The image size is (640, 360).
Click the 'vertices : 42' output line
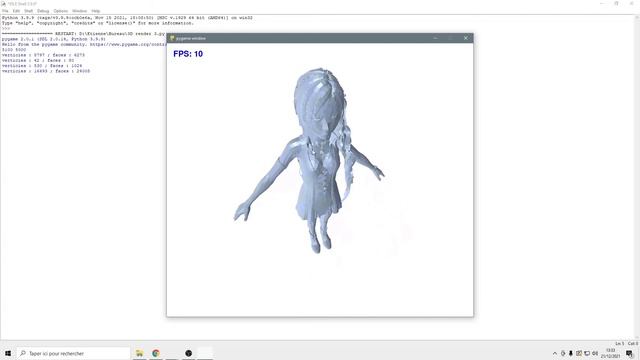point(38,60)
